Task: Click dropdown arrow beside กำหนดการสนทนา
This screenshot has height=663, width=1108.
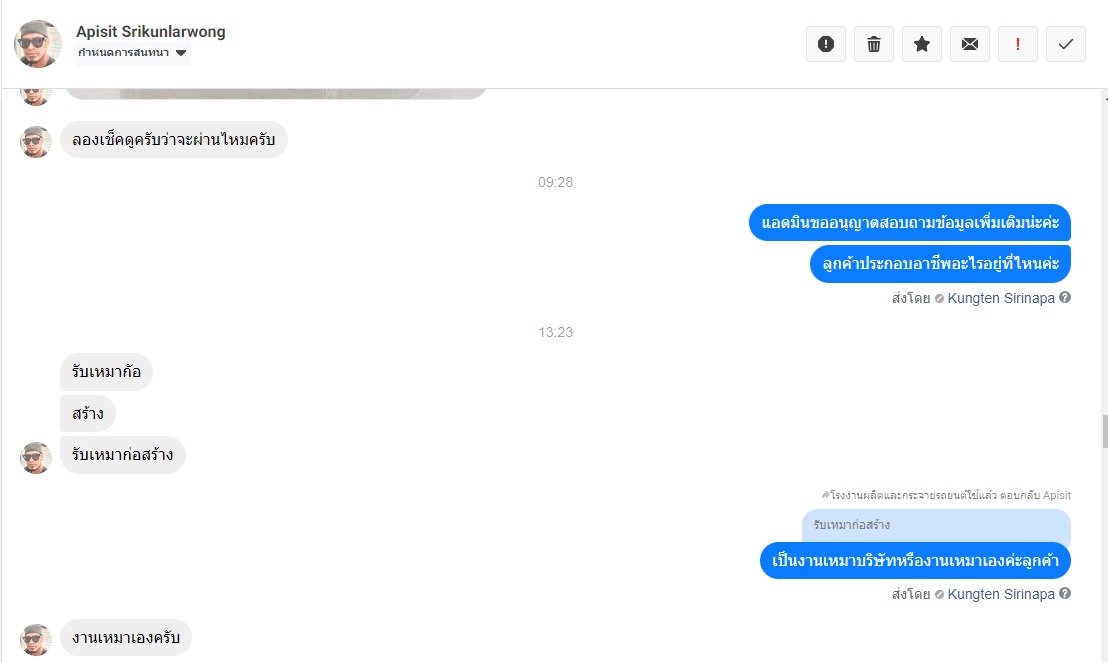Action: (181, 53)
